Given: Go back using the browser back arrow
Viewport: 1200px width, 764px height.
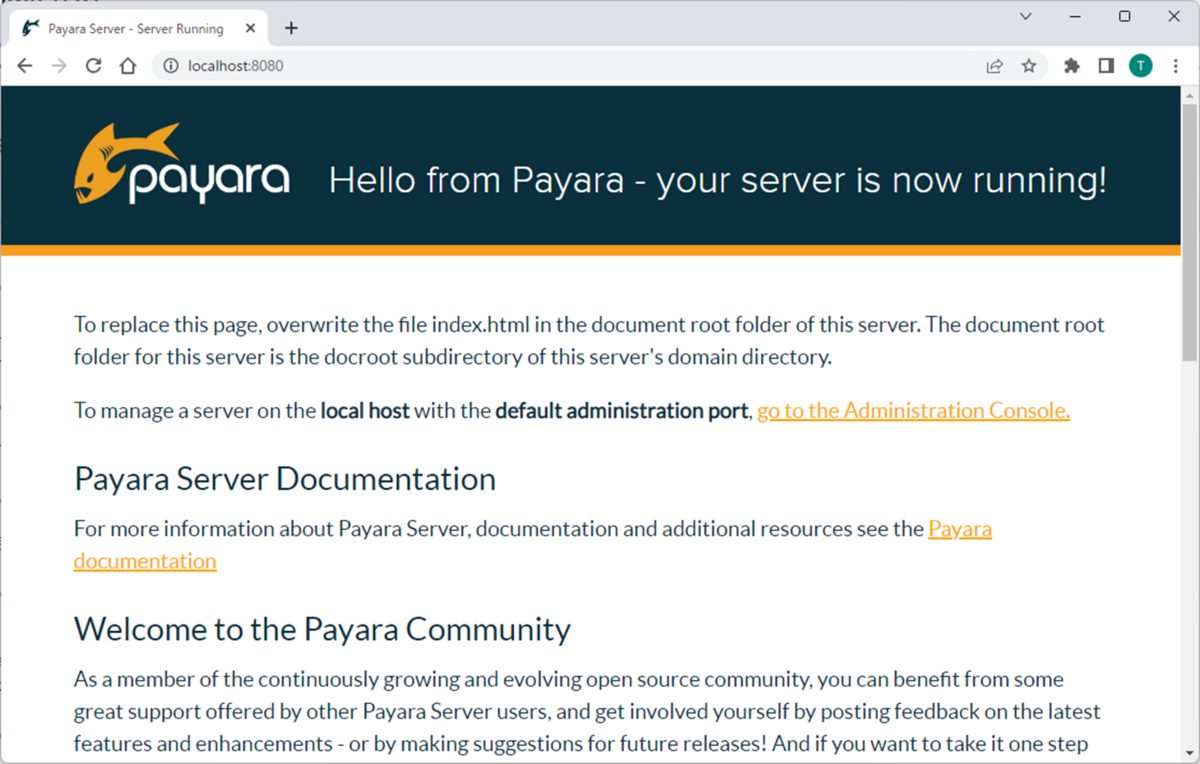Looking at the screenshot, I should pos(25,66).
